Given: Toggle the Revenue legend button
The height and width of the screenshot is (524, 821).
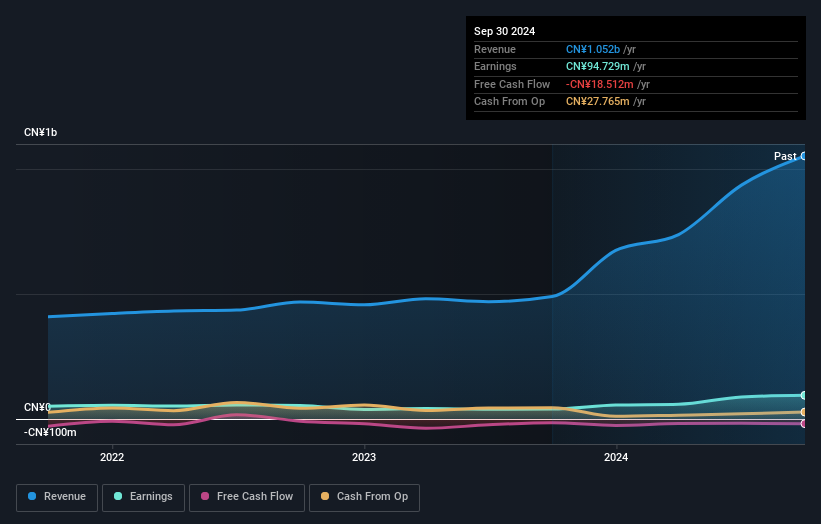Looking at the screenshot, I should pyautogui.click(x=57, y=497).
